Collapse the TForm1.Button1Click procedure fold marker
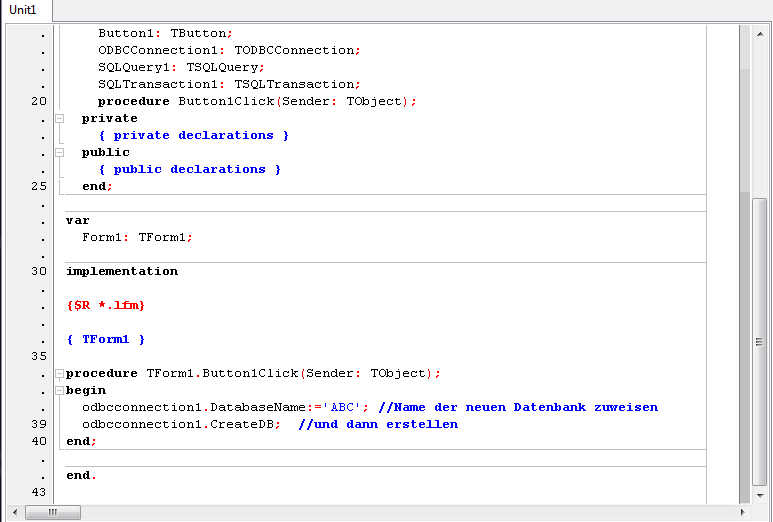Screen dimensions: 773x522 pyautogui.click(x=59, y=373)
